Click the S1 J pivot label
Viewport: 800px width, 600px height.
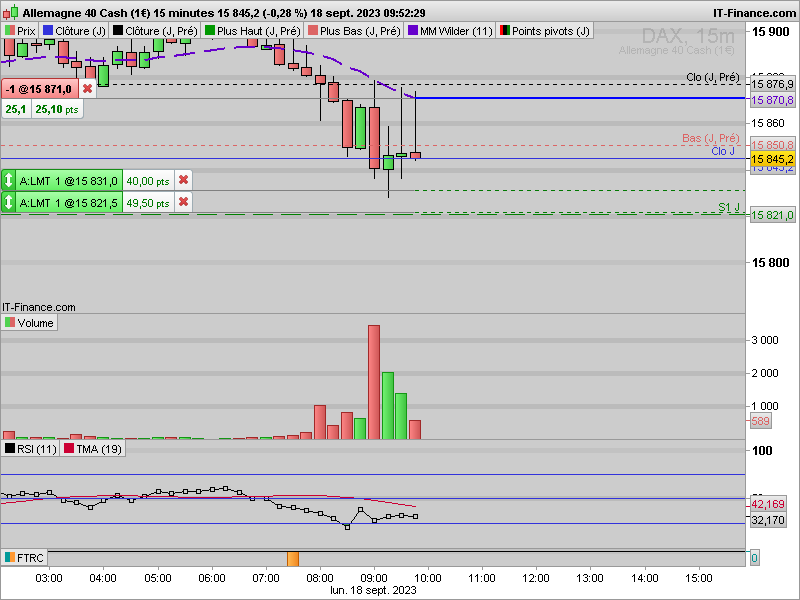(x=729, y=207)
